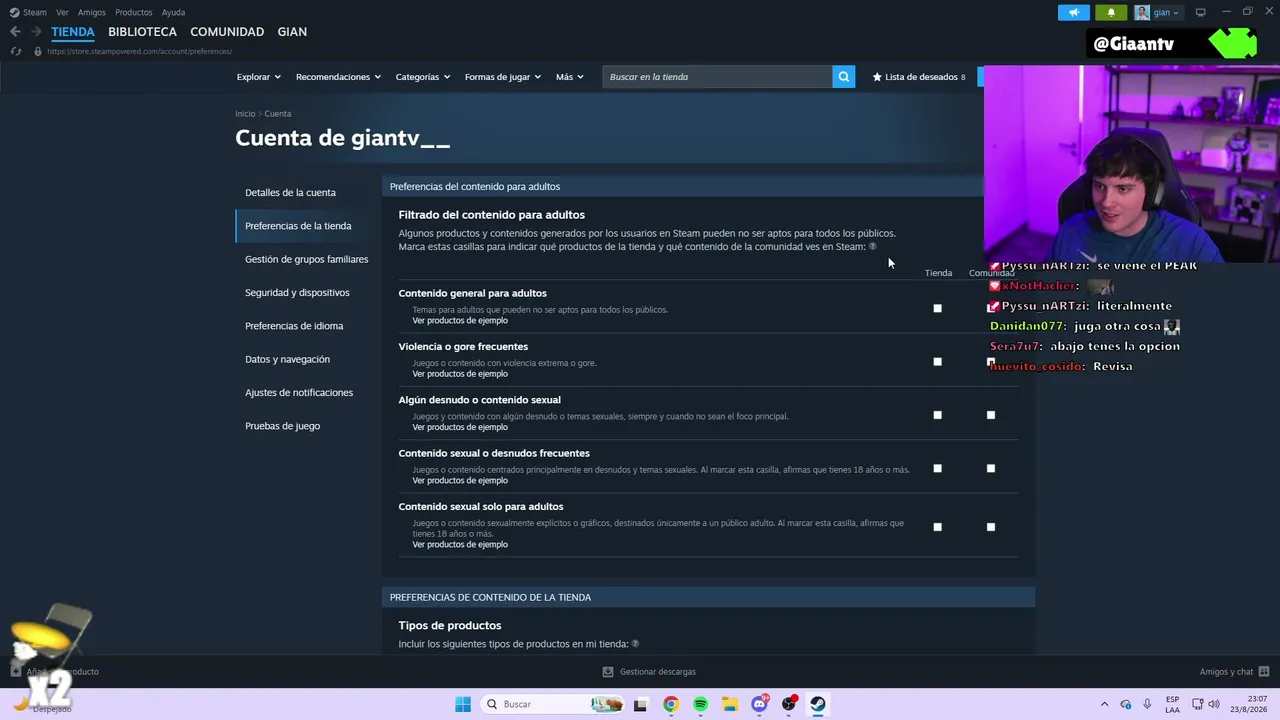Viewport: 1280px width, 720px height.
Task: Toggle Store checkbox for general adult content
Action: (x=937, y=308)
